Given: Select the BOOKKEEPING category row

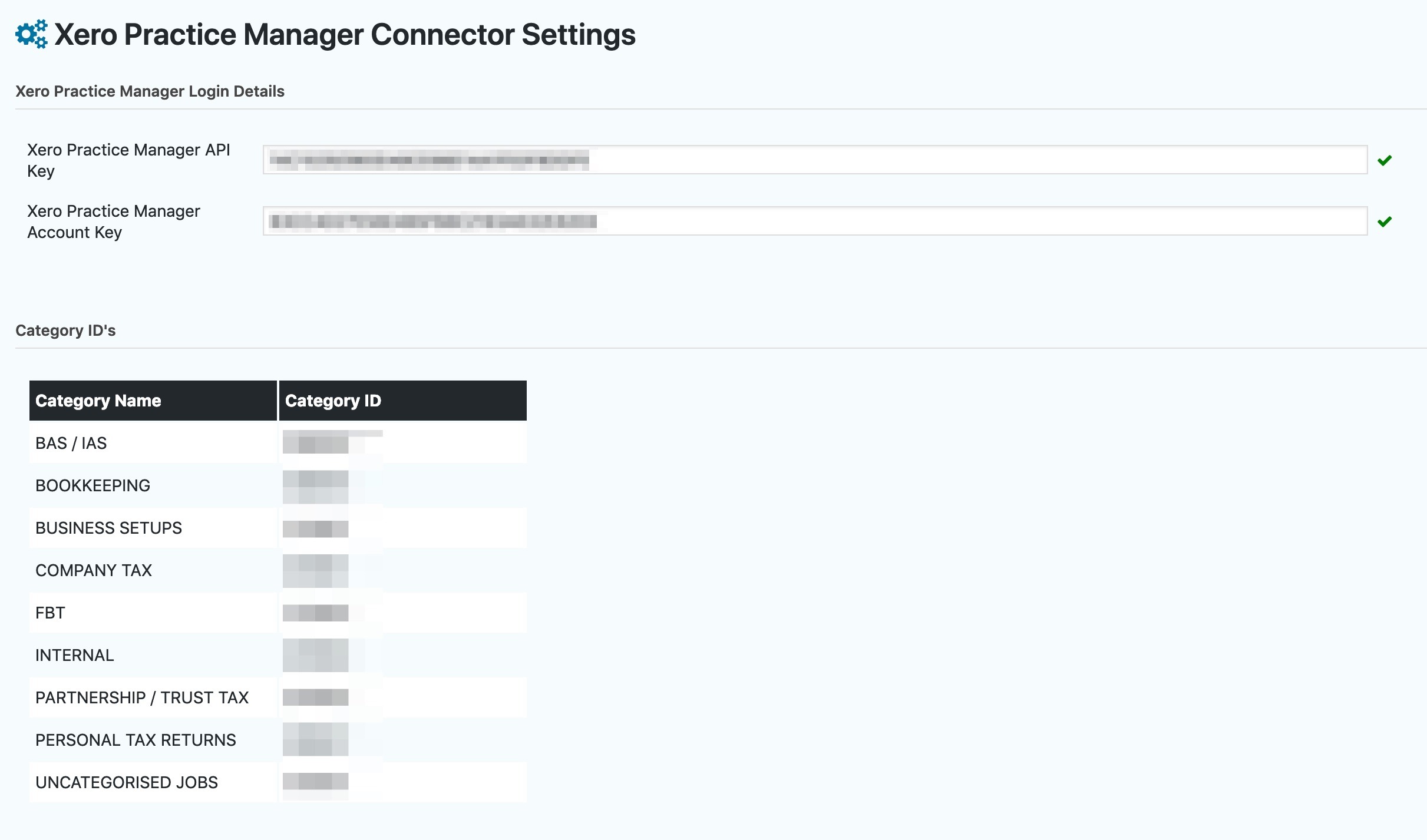Looking at the screenshot, I should 278,485.
